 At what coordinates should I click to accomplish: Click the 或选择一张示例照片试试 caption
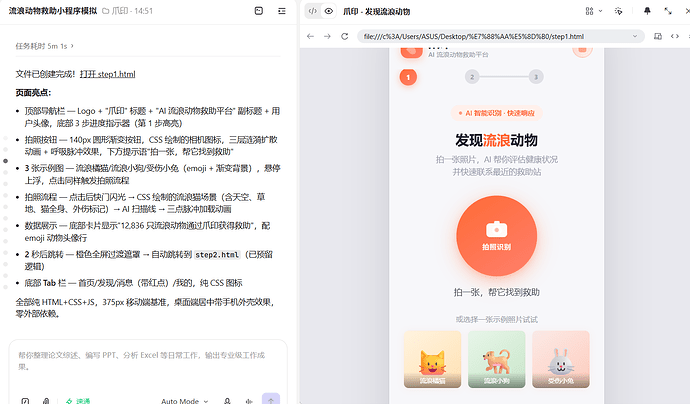496,320
